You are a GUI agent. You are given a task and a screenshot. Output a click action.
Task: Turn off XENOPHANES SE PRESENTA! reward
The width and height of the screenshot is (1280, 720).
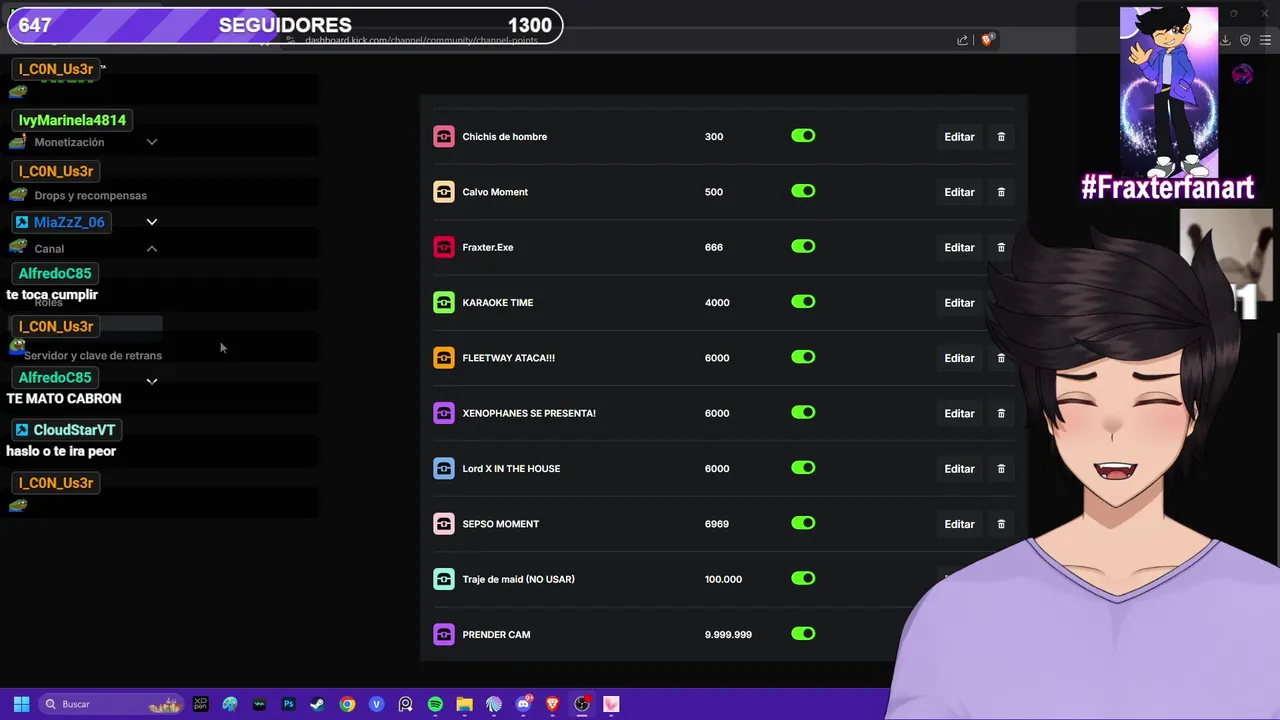point(803,412)
